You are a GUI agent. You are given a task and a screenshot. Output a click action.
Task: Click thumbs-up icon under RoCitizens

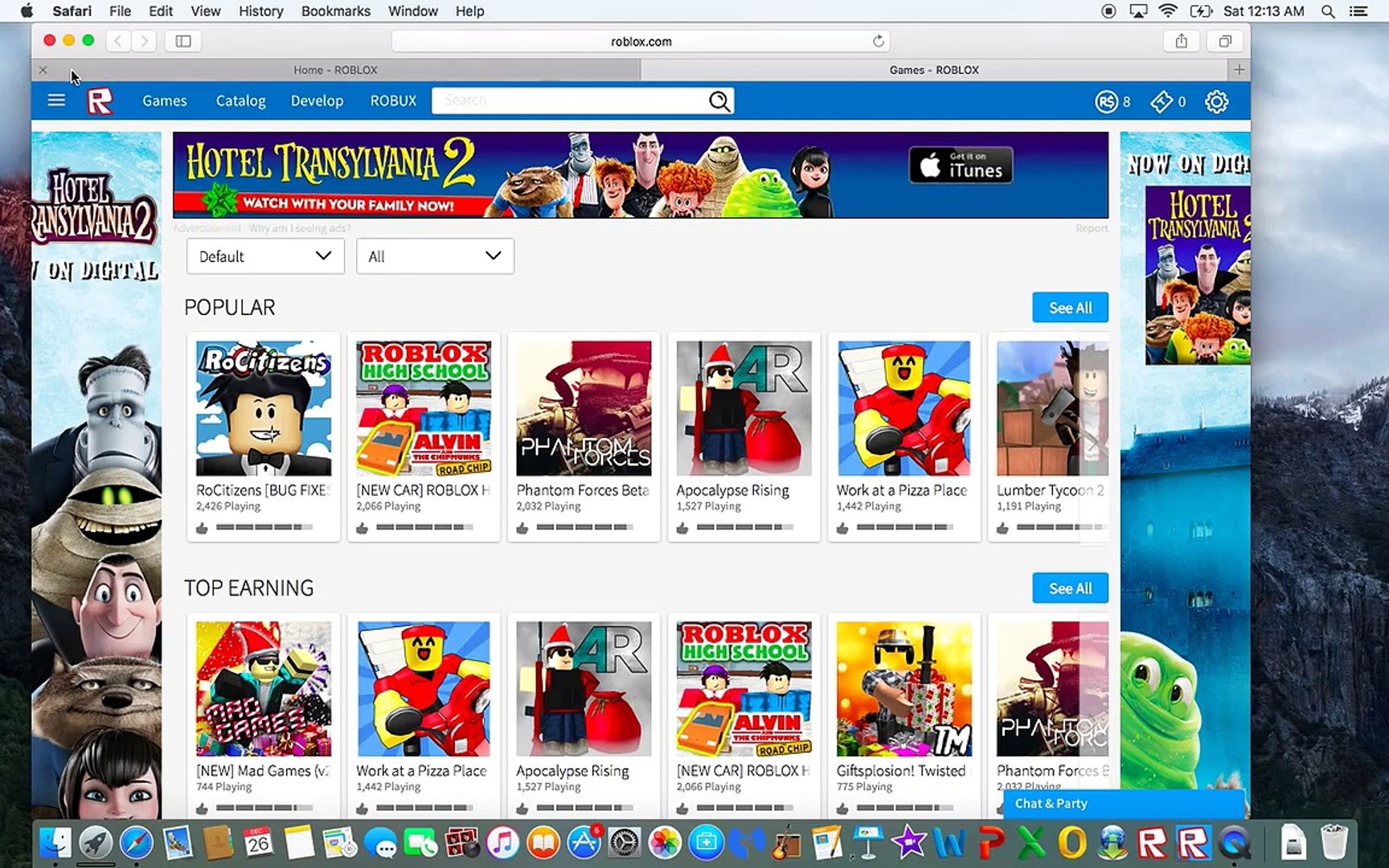[202, 528]
